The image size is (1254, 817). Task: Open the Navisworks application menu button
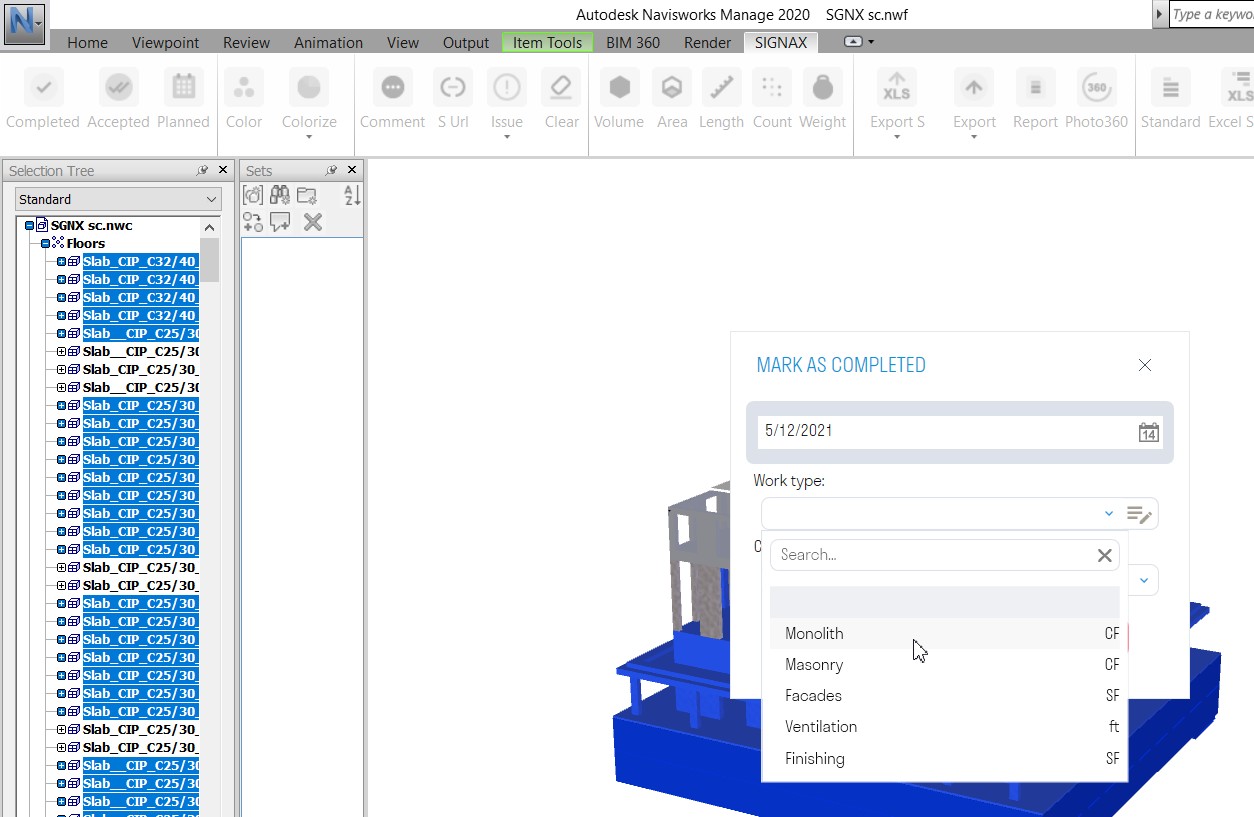point(24,24)
